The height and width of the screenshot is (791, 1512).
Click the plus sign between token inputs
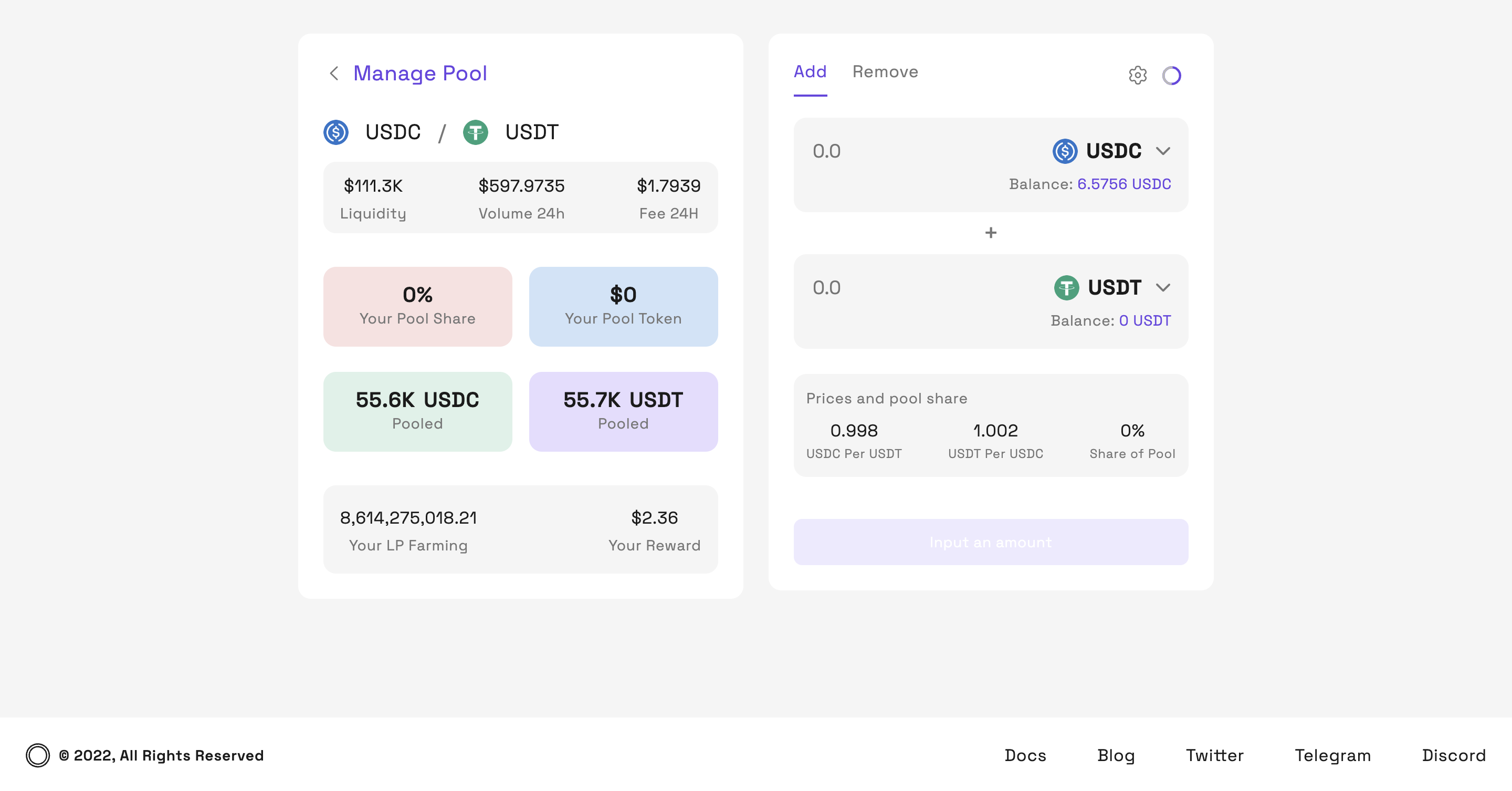click(x=991, y=233)
